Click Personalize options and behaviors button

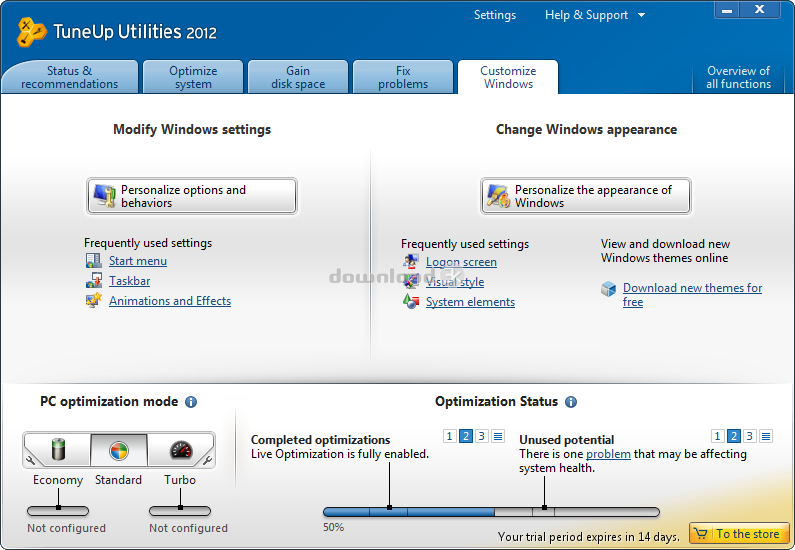192,196
